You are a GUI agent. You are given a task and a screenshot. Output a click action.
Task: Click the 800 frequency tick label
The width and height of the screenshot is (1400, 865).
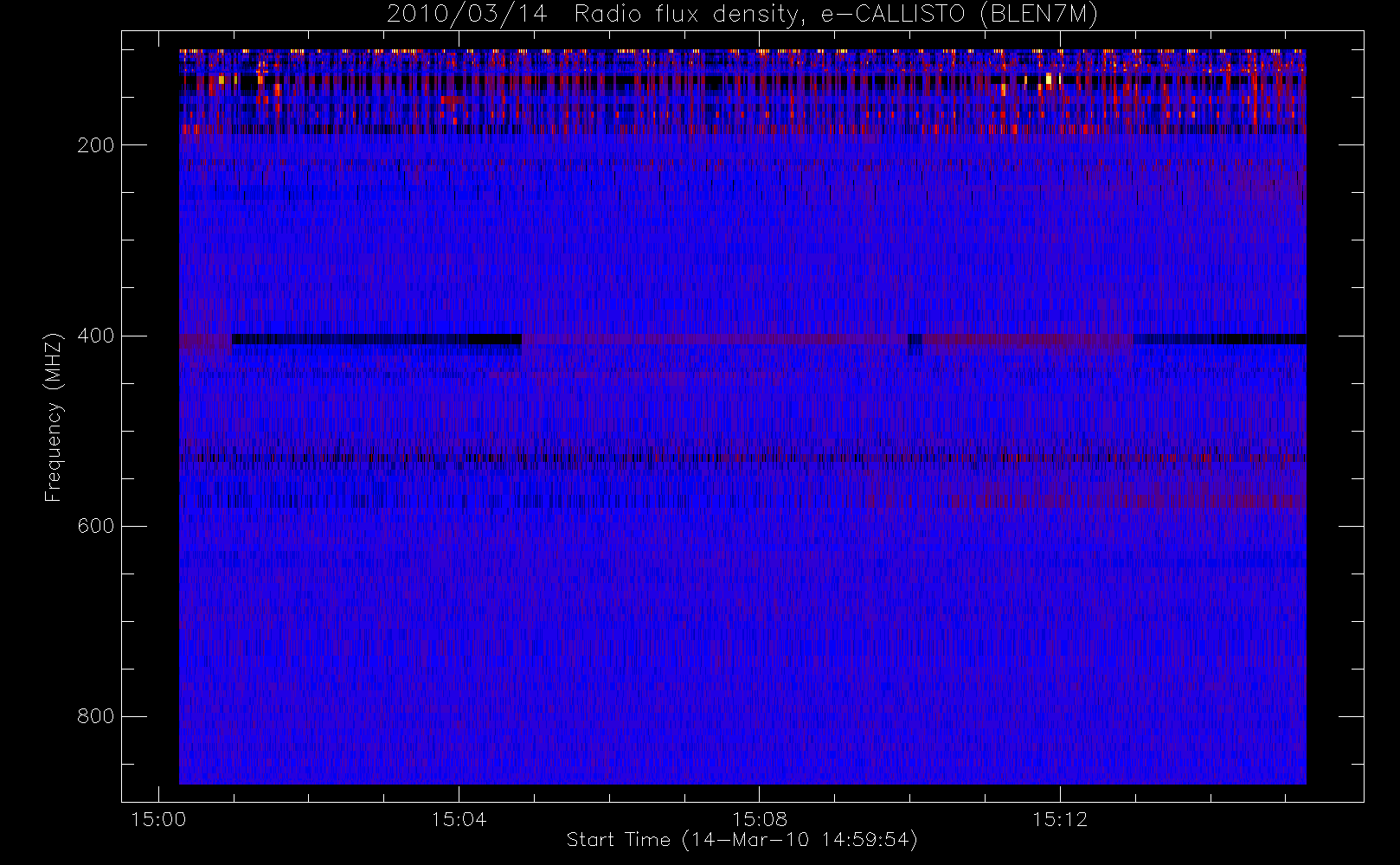pyautogui.click(x=95, y=716)
